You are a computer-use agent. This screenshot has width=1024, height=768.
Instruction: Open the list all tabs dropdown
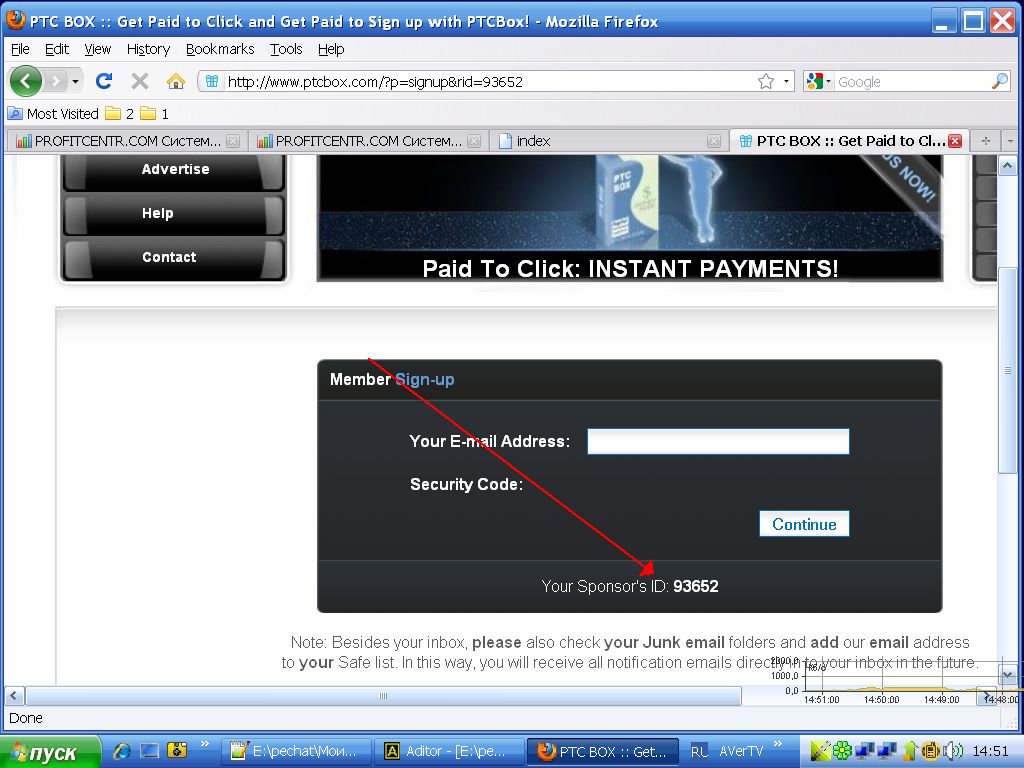[x=1010, y=141]
